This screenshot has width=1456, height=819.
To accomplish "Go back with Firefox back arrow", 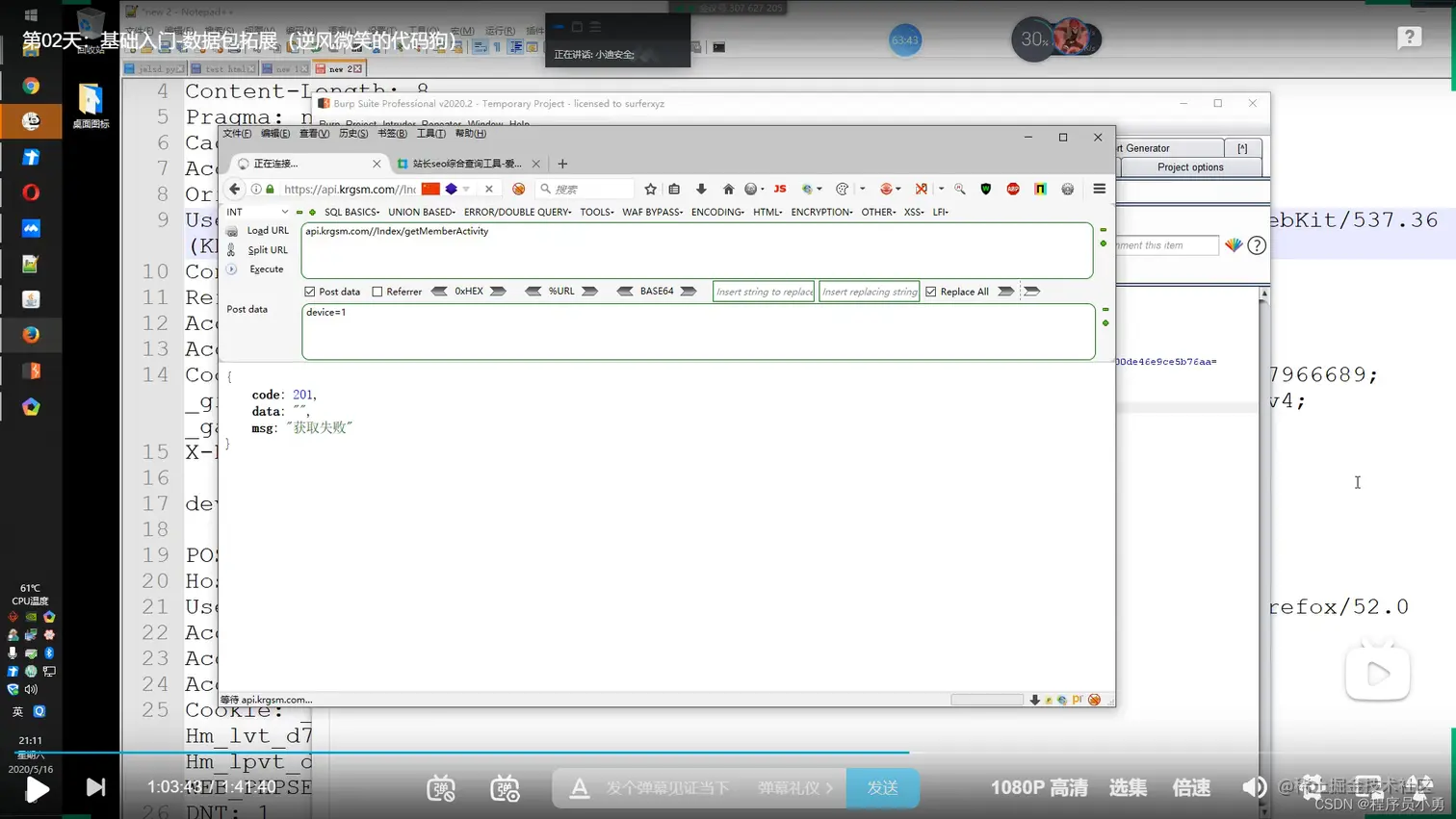I will click(235, 189).
